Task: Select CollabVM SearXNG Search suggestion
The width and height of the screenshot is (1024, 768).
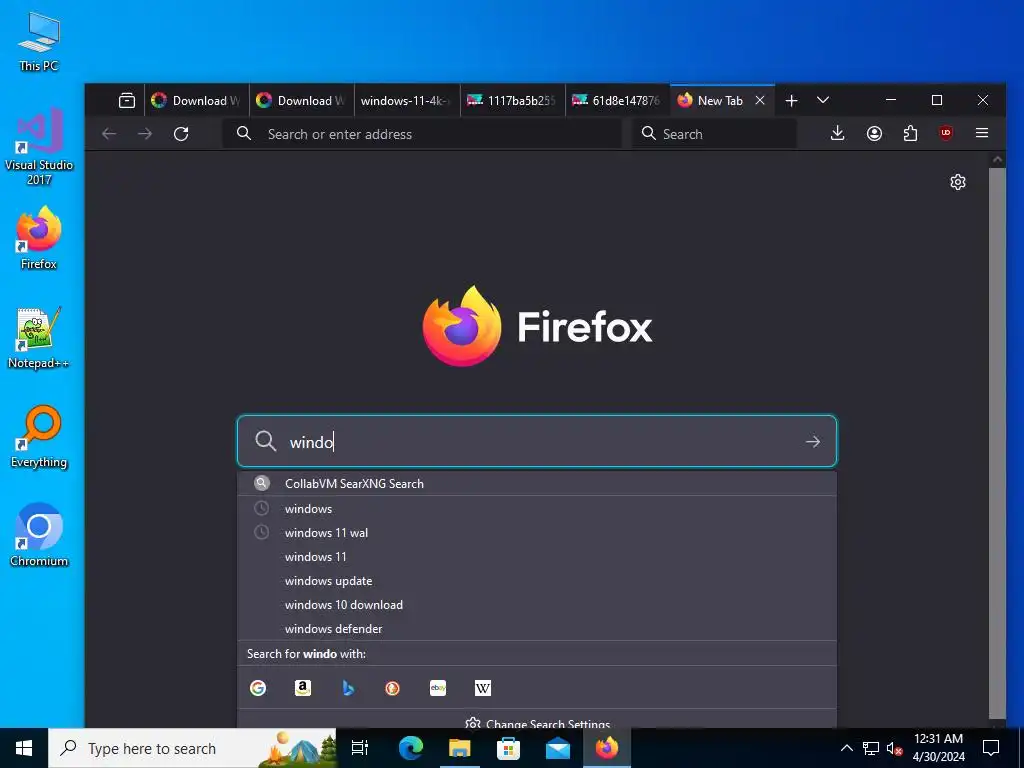Action: point(537,484)
